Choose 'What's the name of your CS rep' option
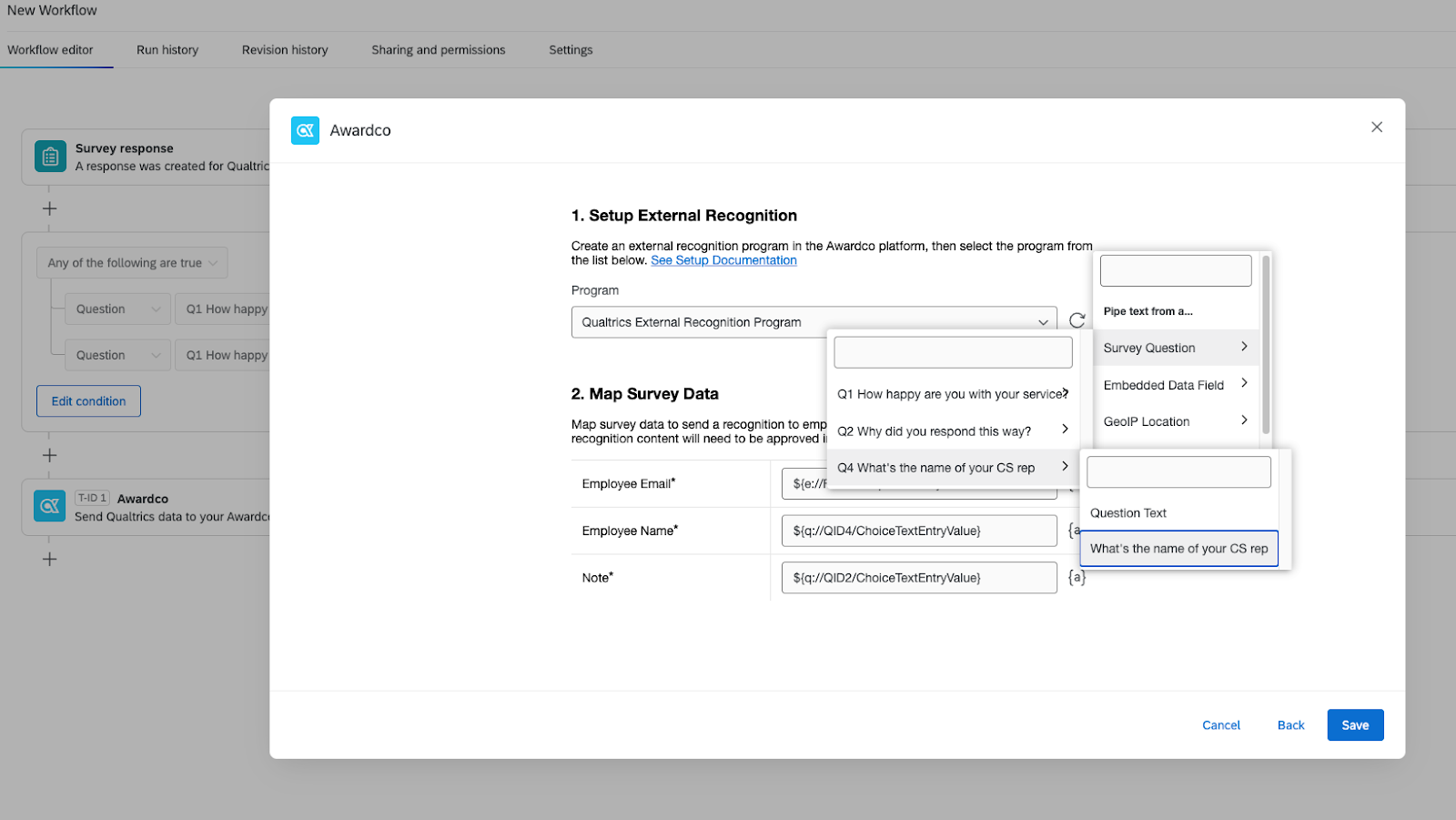1456x820 pixels. tap(1178, 549)
